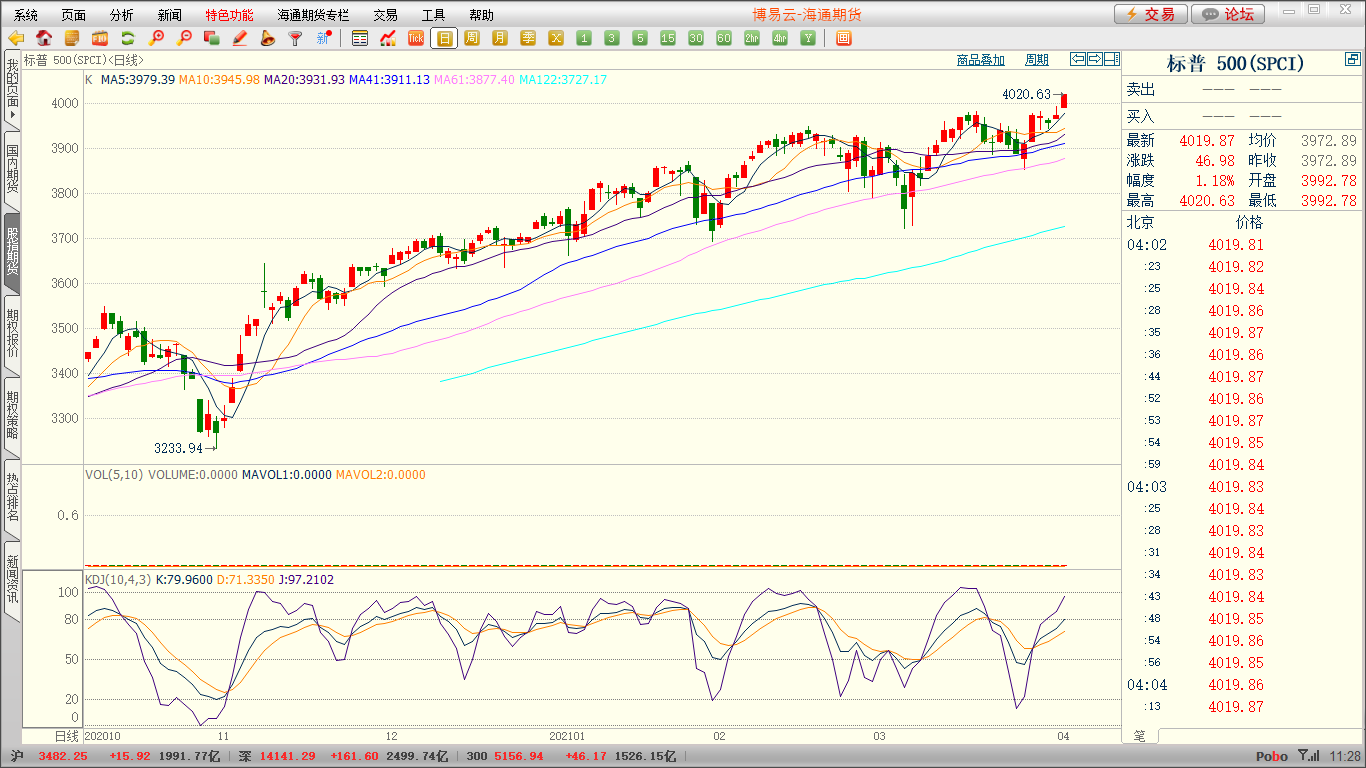Click the restore icon in quote panel
Screen dimensions: 1366x768
pos(1353,61)
